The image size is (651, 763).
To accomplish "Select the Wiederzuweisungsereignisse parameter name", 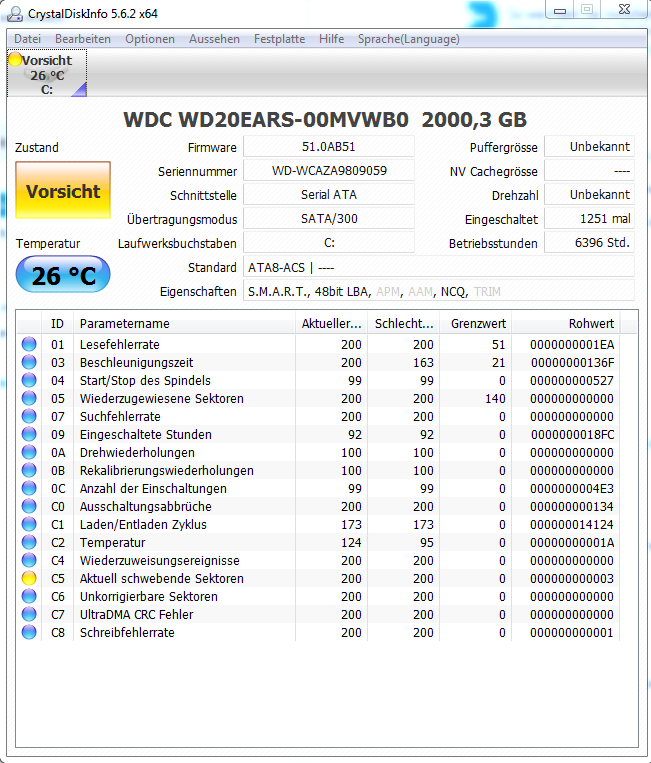I will click(160, 561).
